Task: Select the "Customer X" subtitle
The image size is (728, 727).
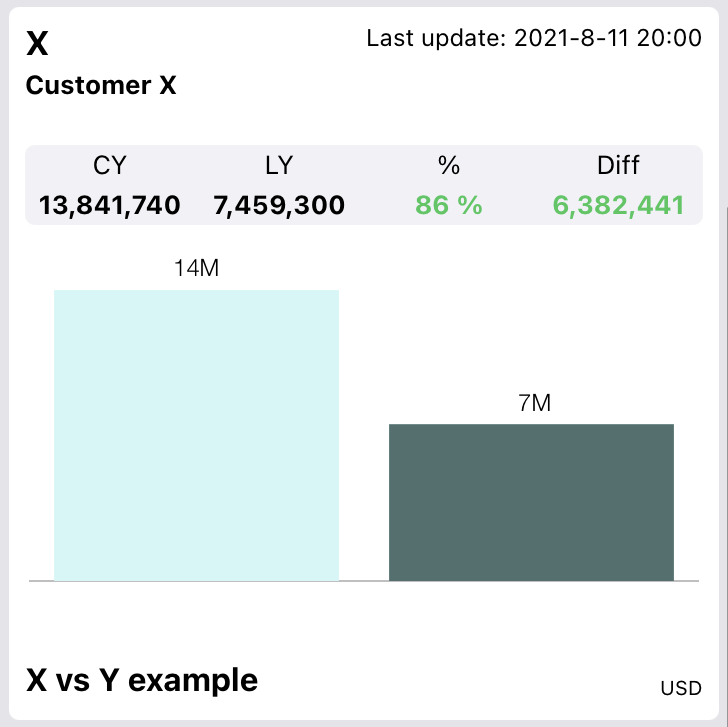Action: (101, 86)
